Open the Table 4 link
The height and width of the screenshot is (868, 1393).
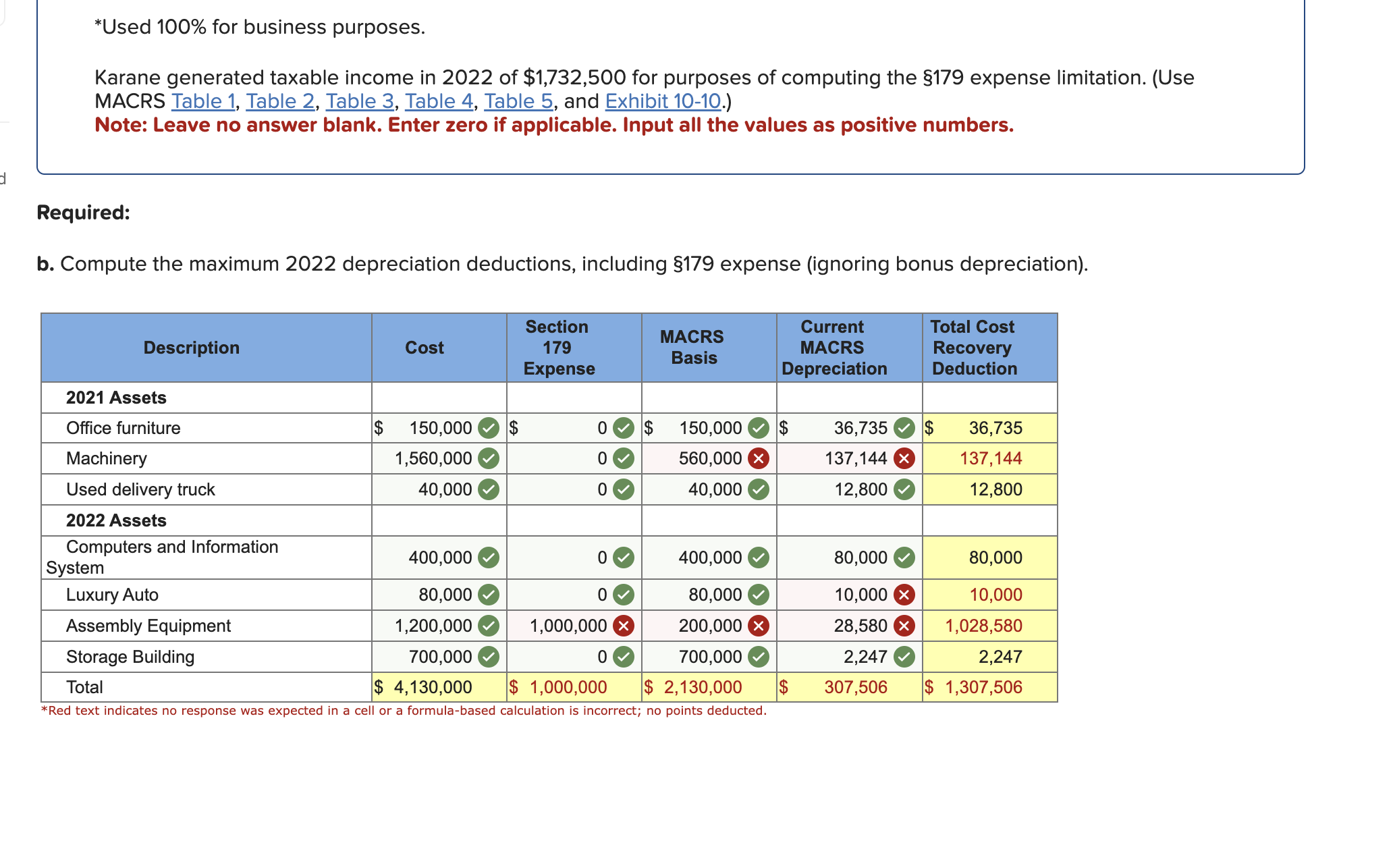point(439,101)
